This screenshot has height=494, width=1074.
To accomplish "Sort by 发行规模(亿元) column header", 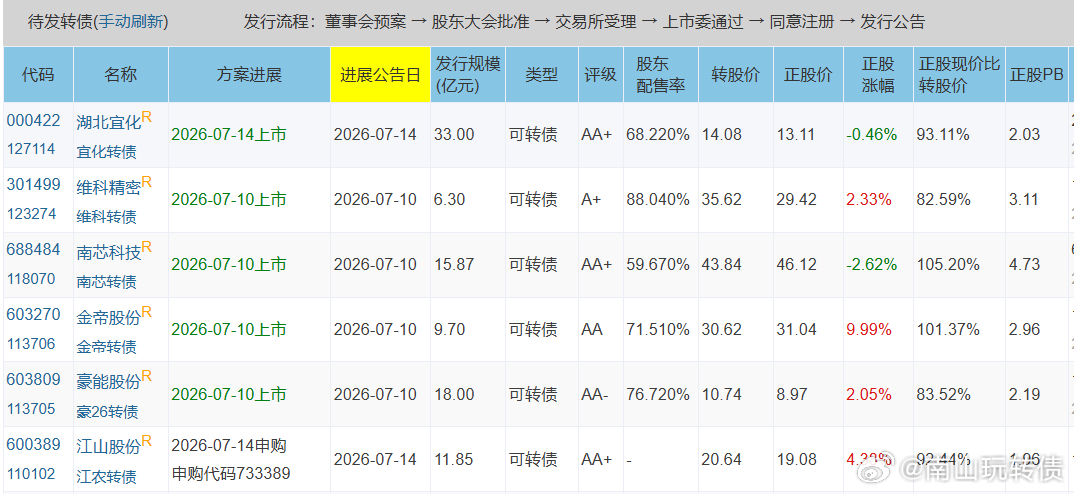I will coord(468,75).
